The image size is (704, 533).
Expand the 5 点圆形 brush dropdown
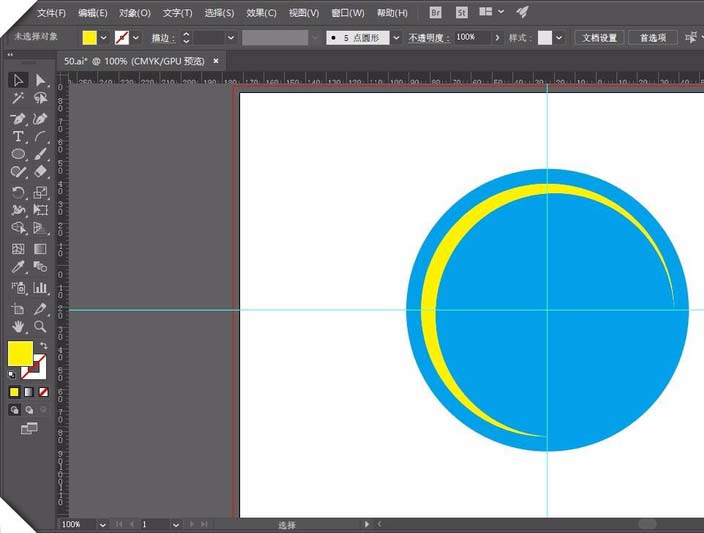click(396, 38)
